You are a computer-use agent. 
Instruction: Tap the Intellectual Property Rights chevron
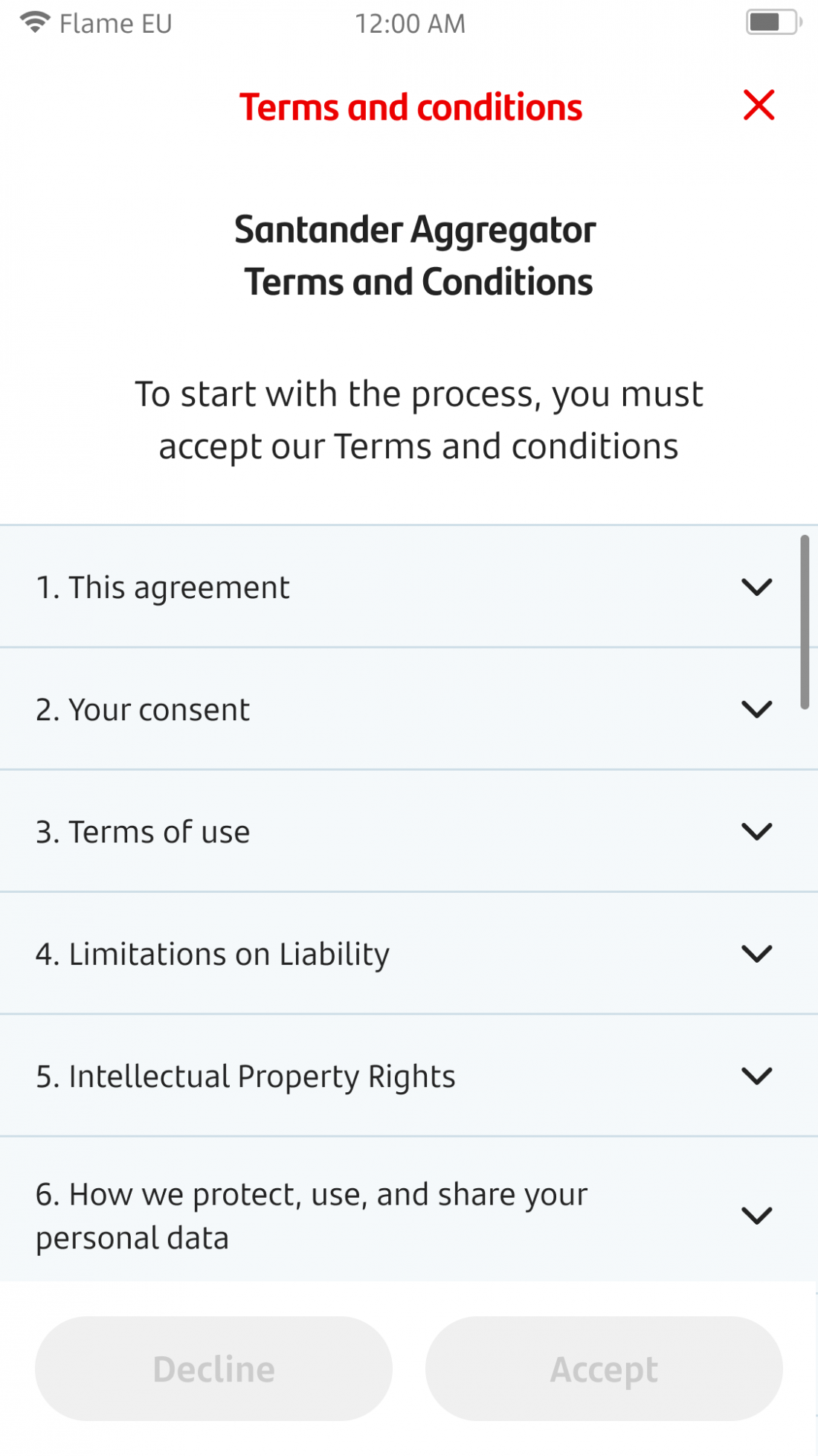point(757,1076)
